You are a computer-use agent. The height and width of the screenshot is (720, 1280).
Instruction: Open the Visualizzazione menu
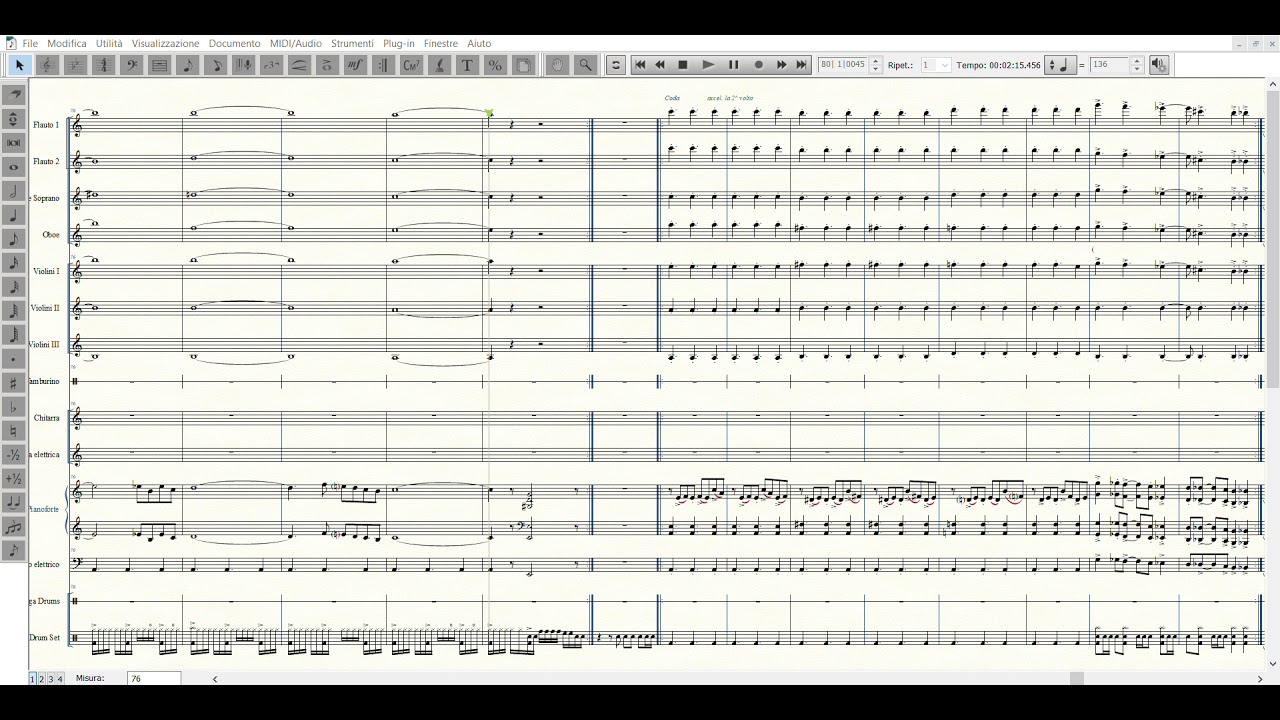(x=166, y=43)
